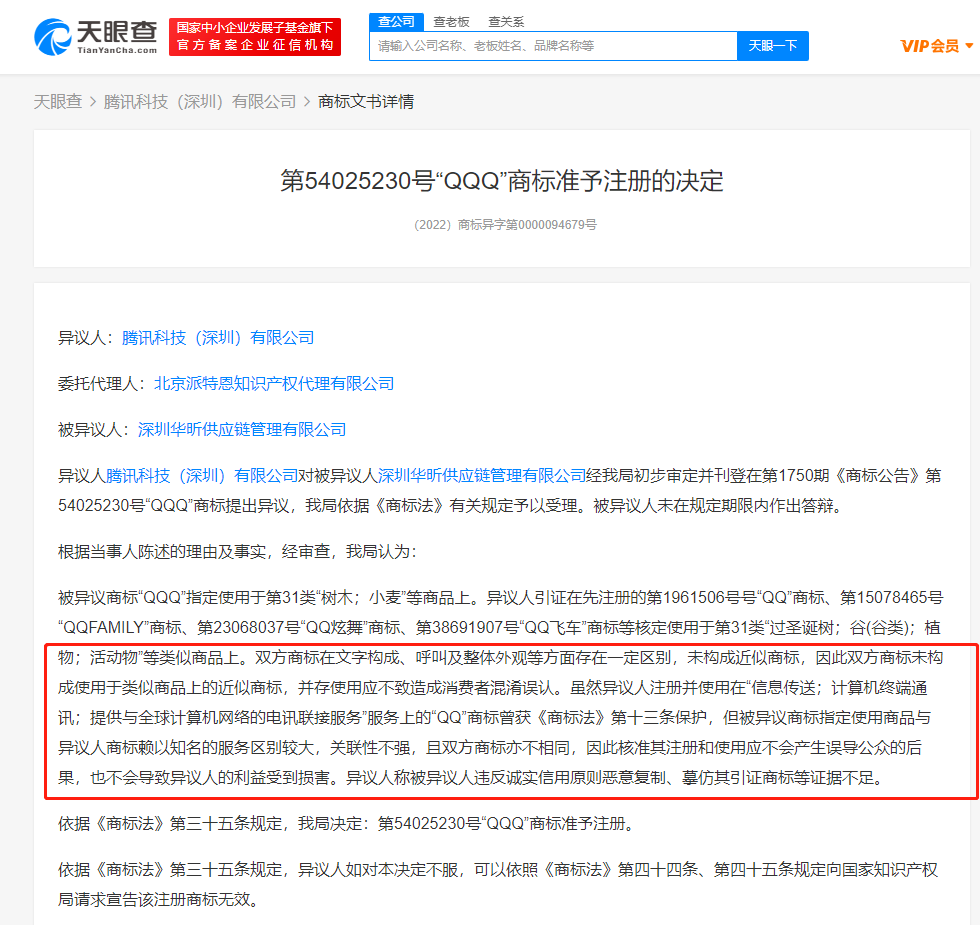Select the active 查公司 tab
Screen dimensions: 980x925
coord(395,21)
